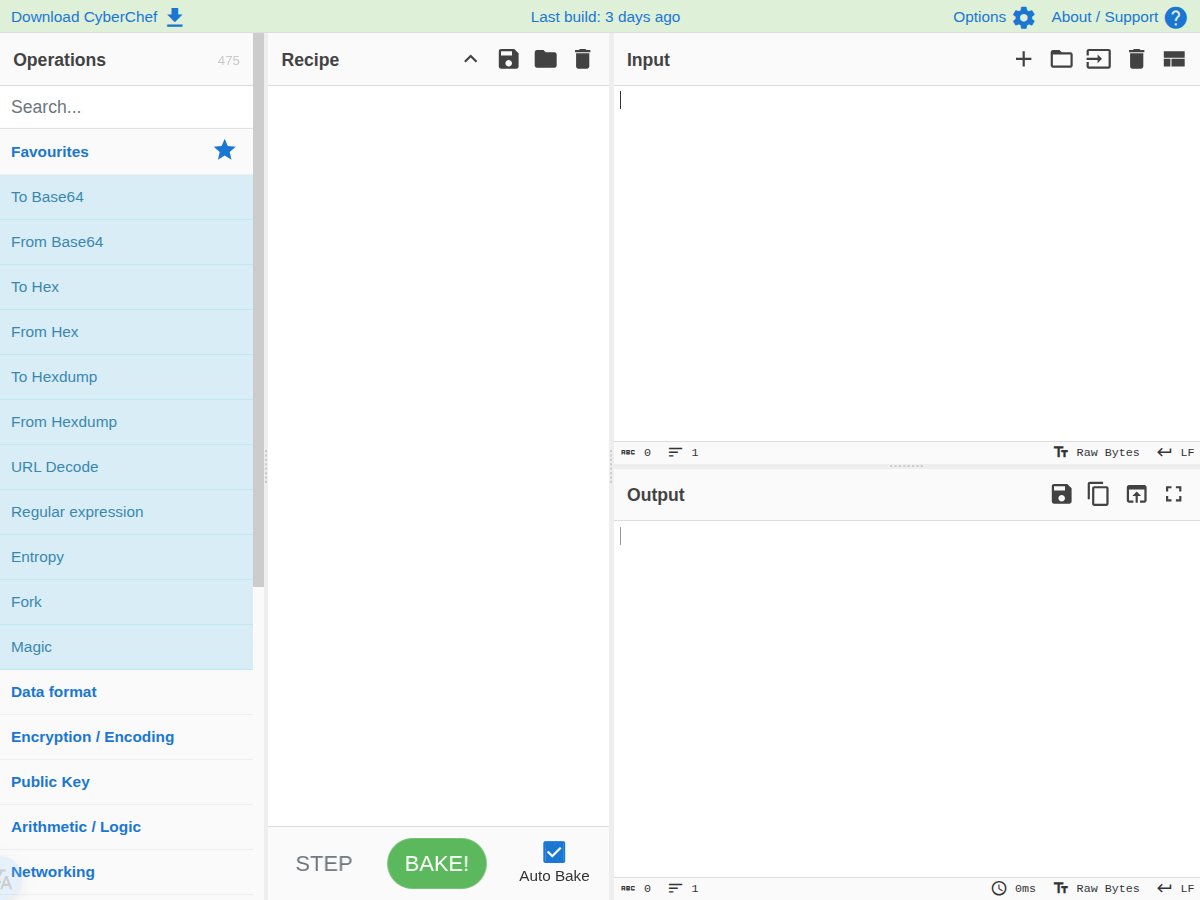Clear the recipe with trash icon

pos(583,59)
